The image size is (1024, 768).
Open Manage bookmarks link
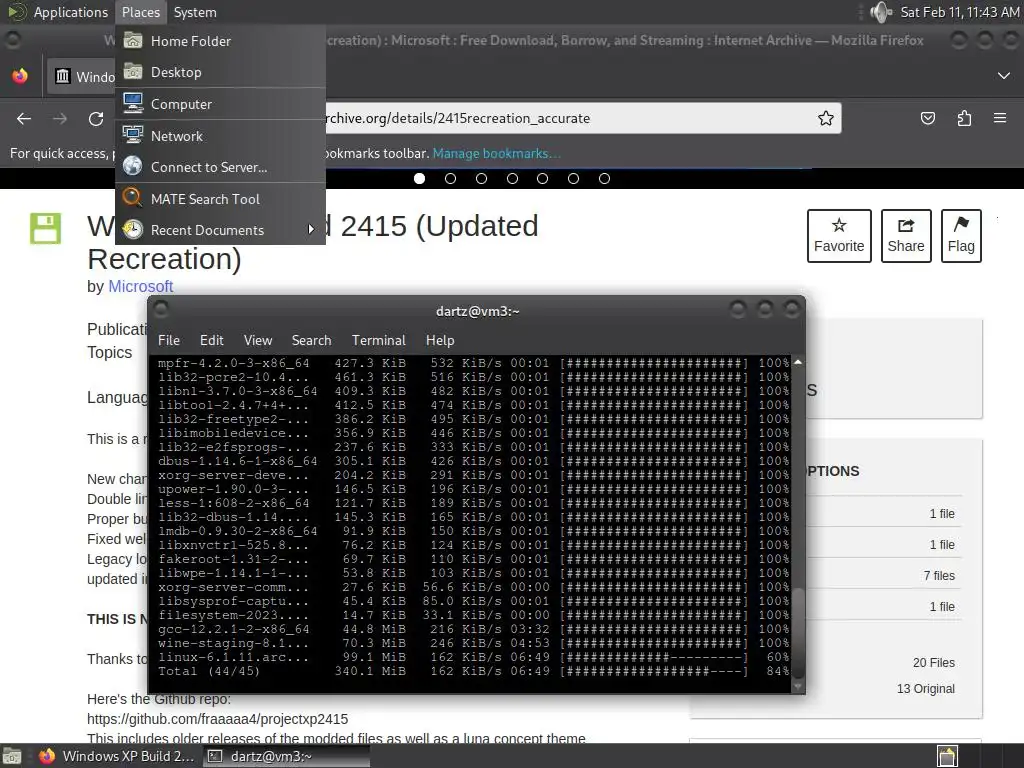(x=496, y=153)
